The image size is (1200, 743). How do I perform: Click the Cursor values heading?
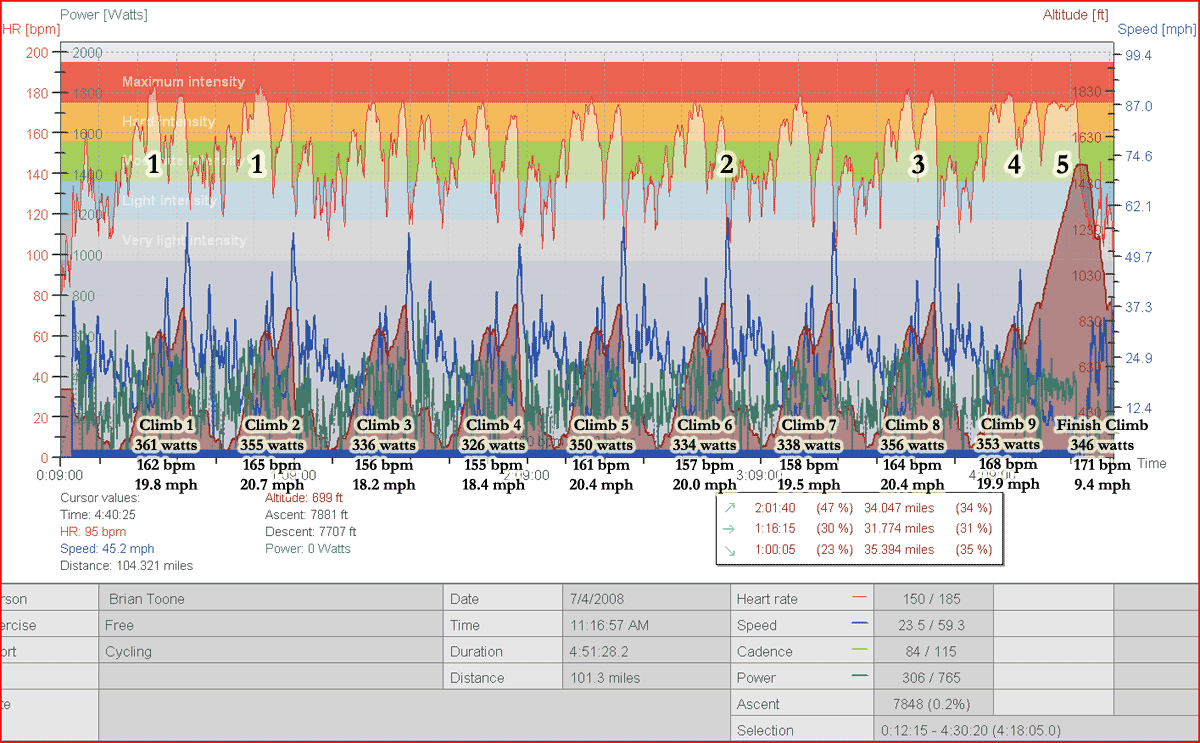click(100, 497)
